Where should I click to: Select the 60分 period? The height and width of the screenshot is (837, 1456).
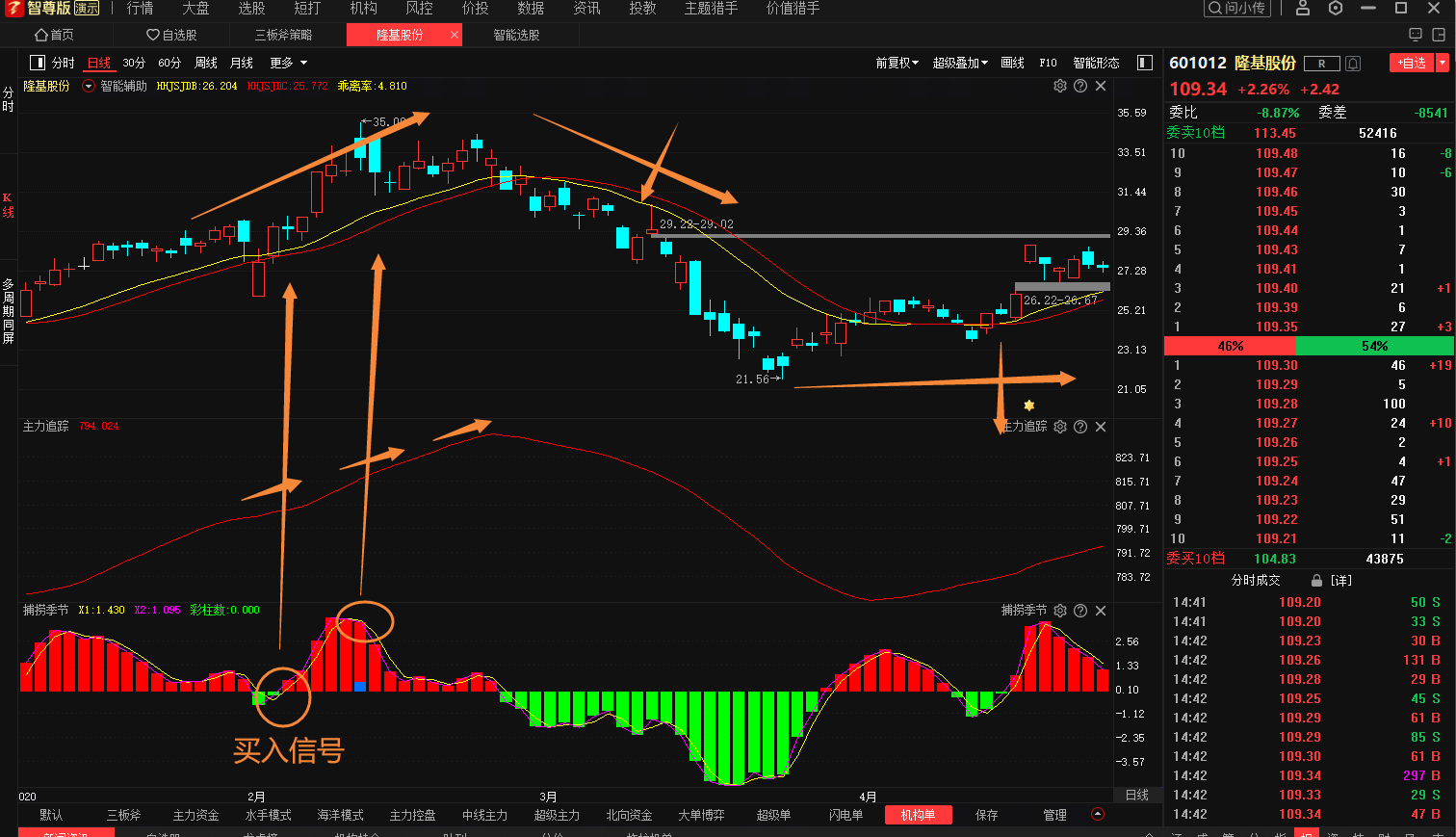click(169, 63)
